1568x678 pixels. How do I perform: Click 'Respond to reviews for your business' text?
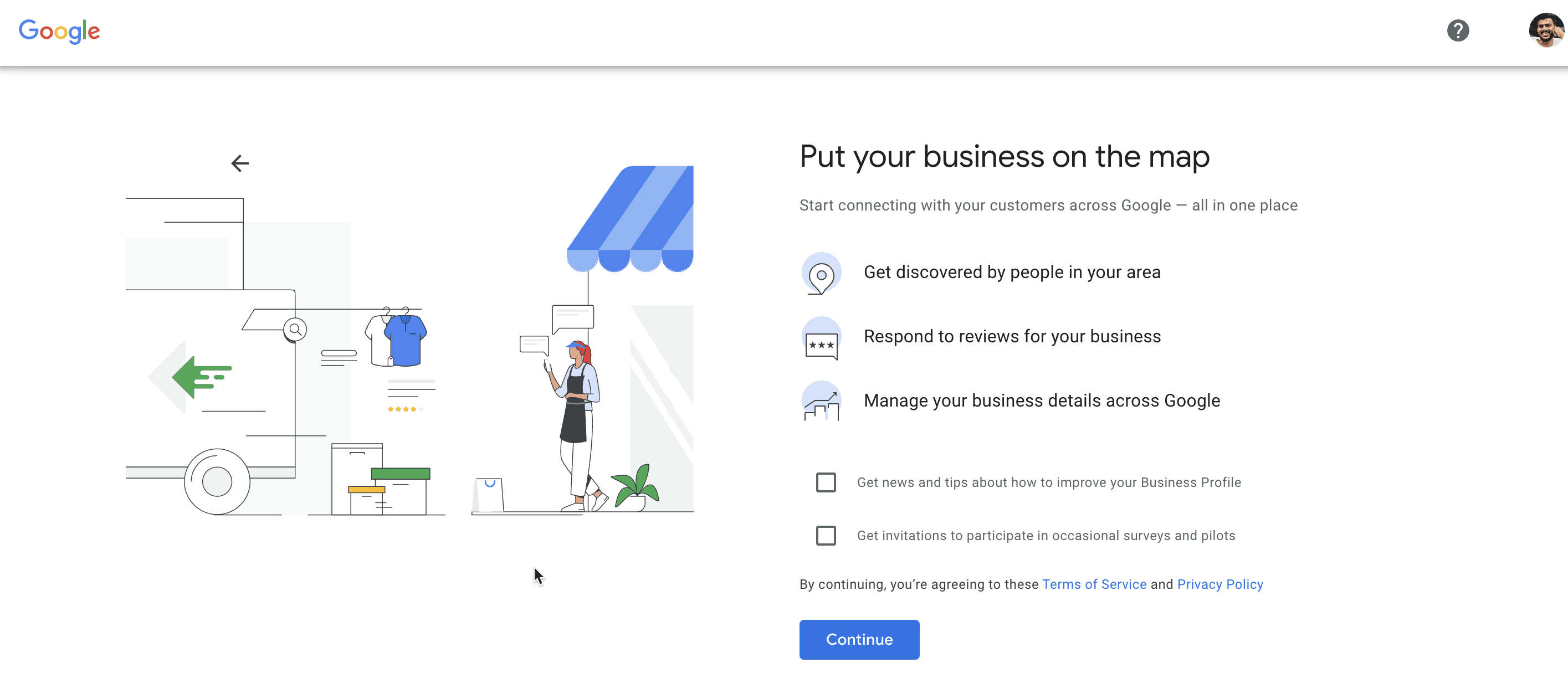1012,337
